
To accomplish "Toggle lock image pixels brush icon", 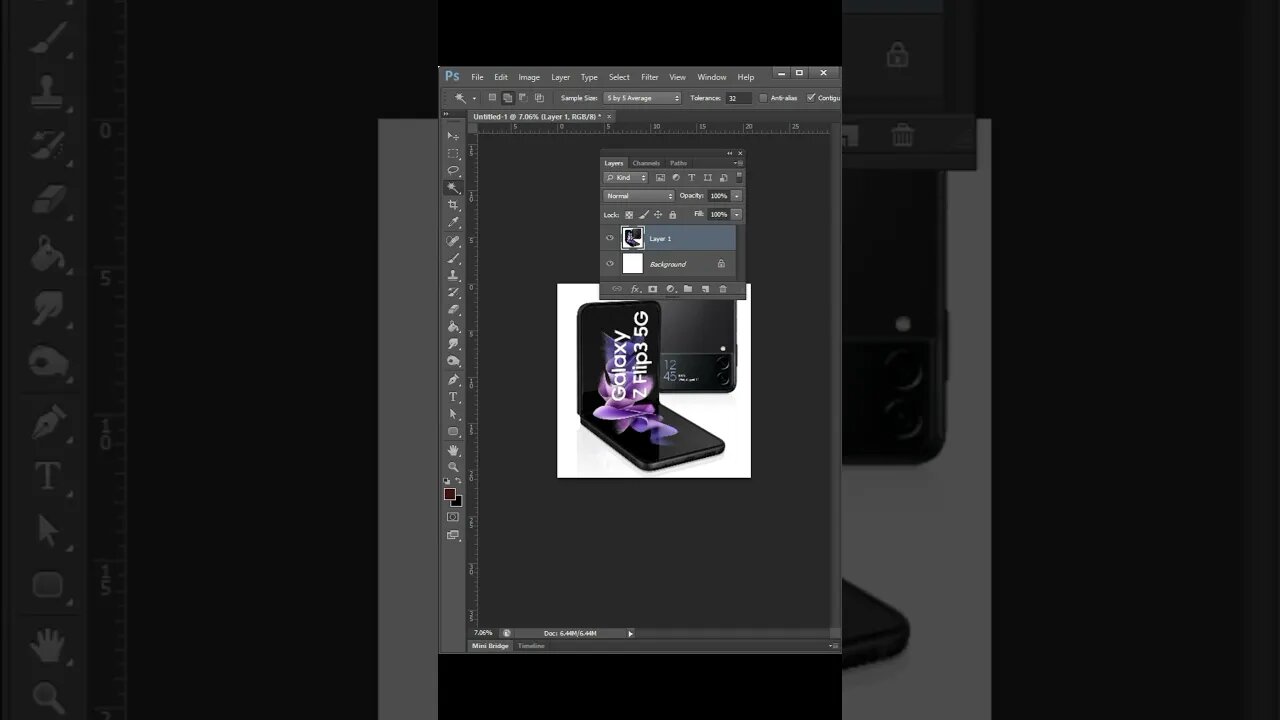I will click(x=643, y=215).
